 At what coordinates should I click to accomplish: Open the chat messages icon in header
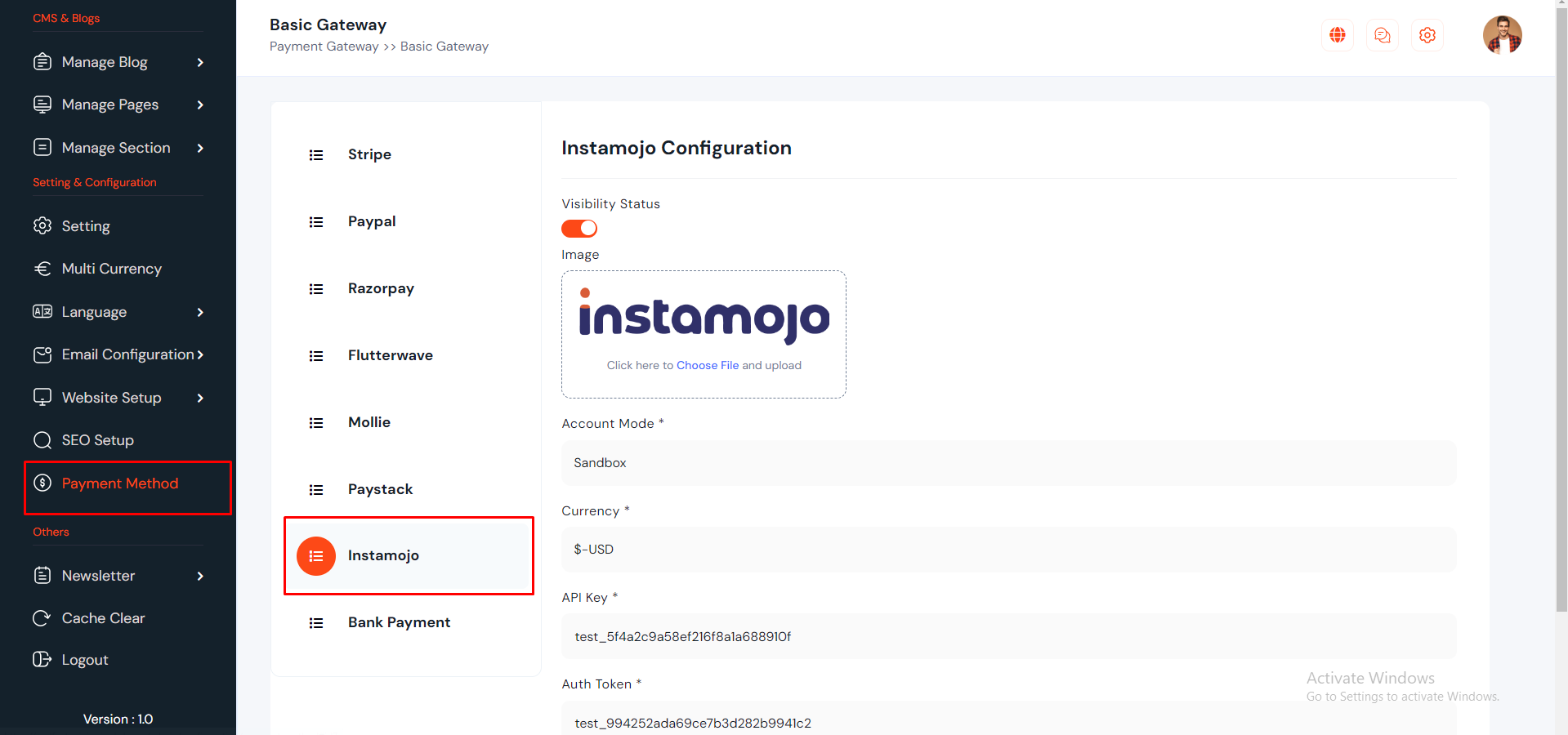(1383, 35)
